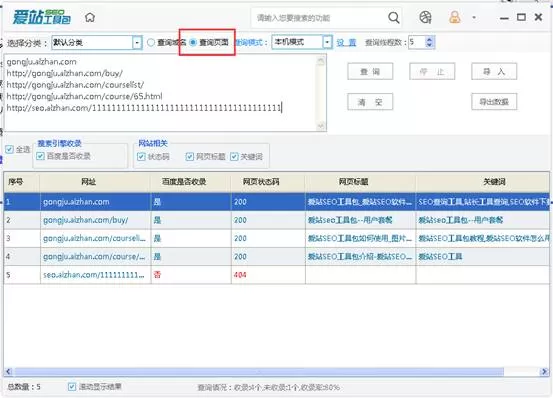
Task: Expand the 默认分类 category dropdown
Action: point(137,43)
